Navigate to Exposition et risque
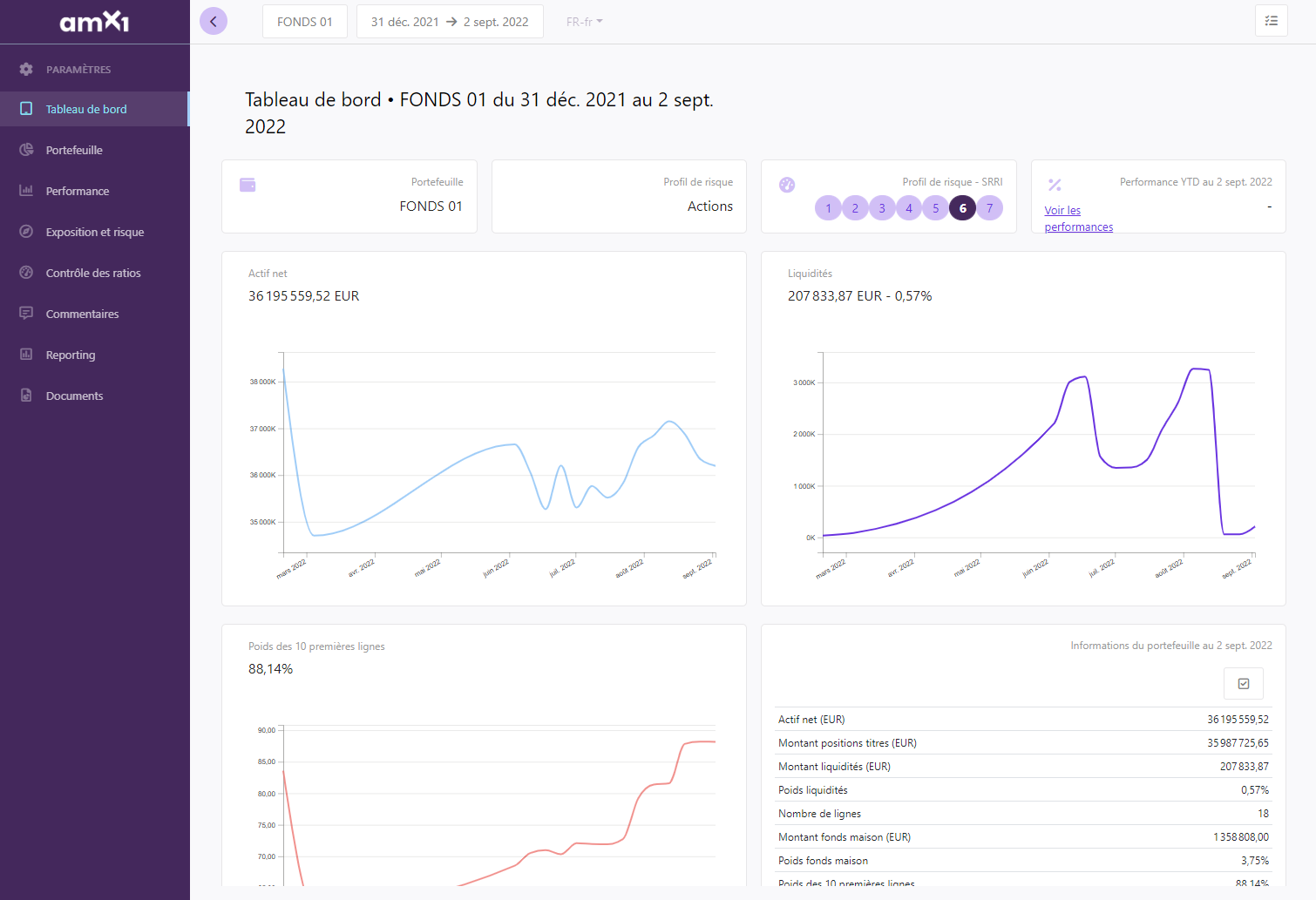This screenshot has width=1316, height=900. coord(95,232)
